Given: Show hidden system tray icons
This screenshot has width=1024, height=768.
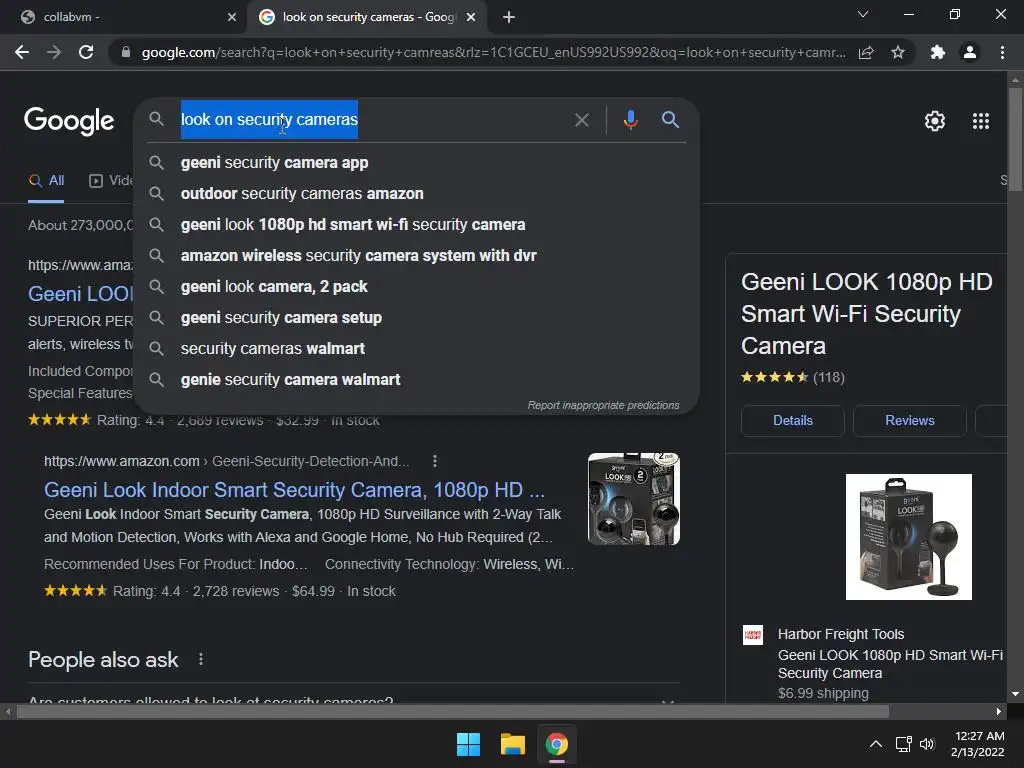Looking at the screenshot, I should [x=876, y=744].
